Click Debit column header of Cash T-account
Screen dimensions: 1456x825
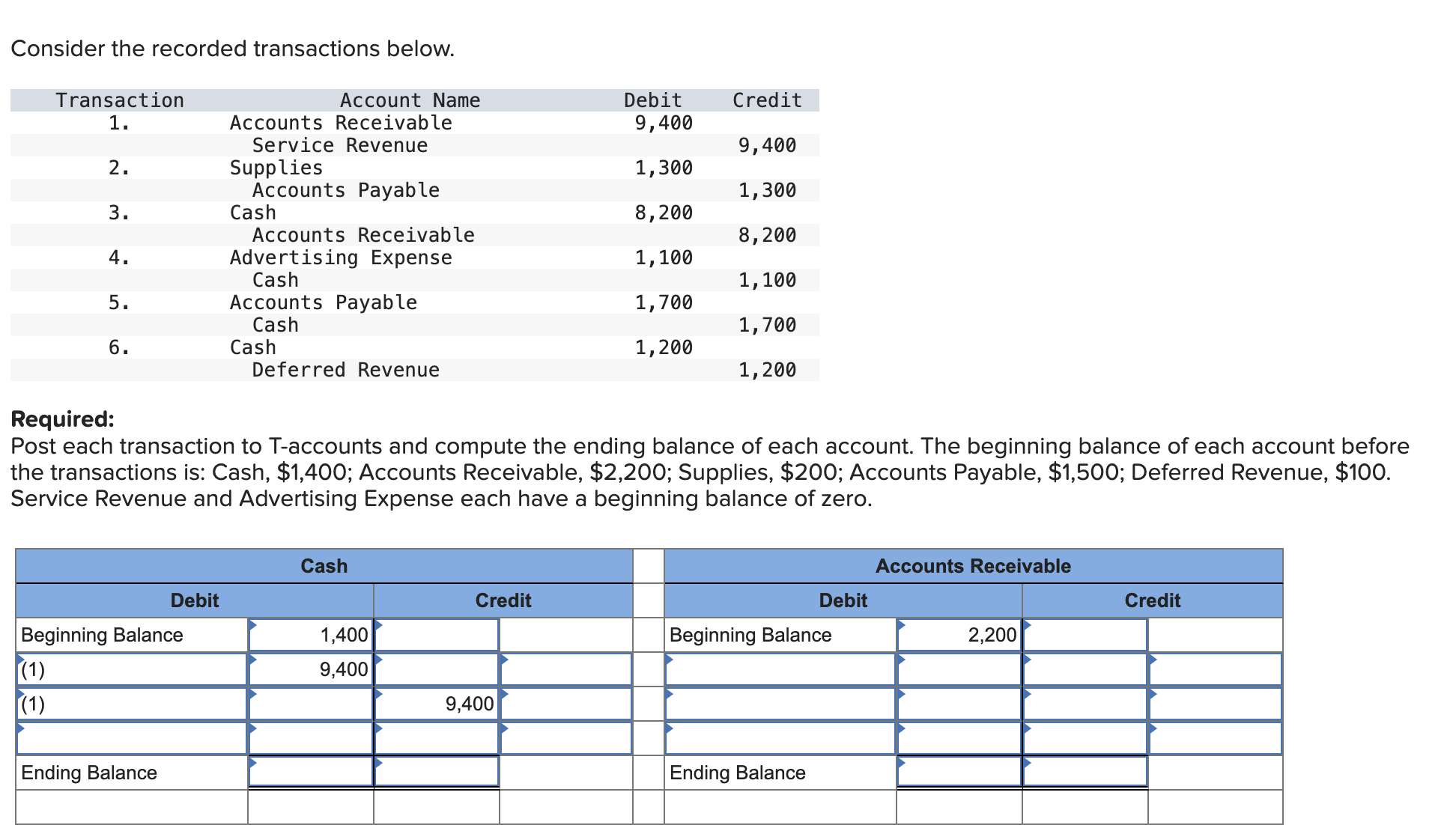(x=195, y=600)
